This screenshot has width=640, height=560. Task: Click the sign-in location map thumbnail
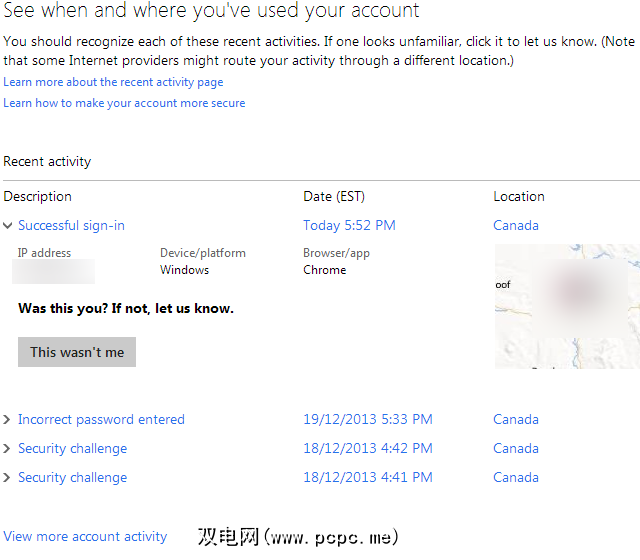point(566,306)
